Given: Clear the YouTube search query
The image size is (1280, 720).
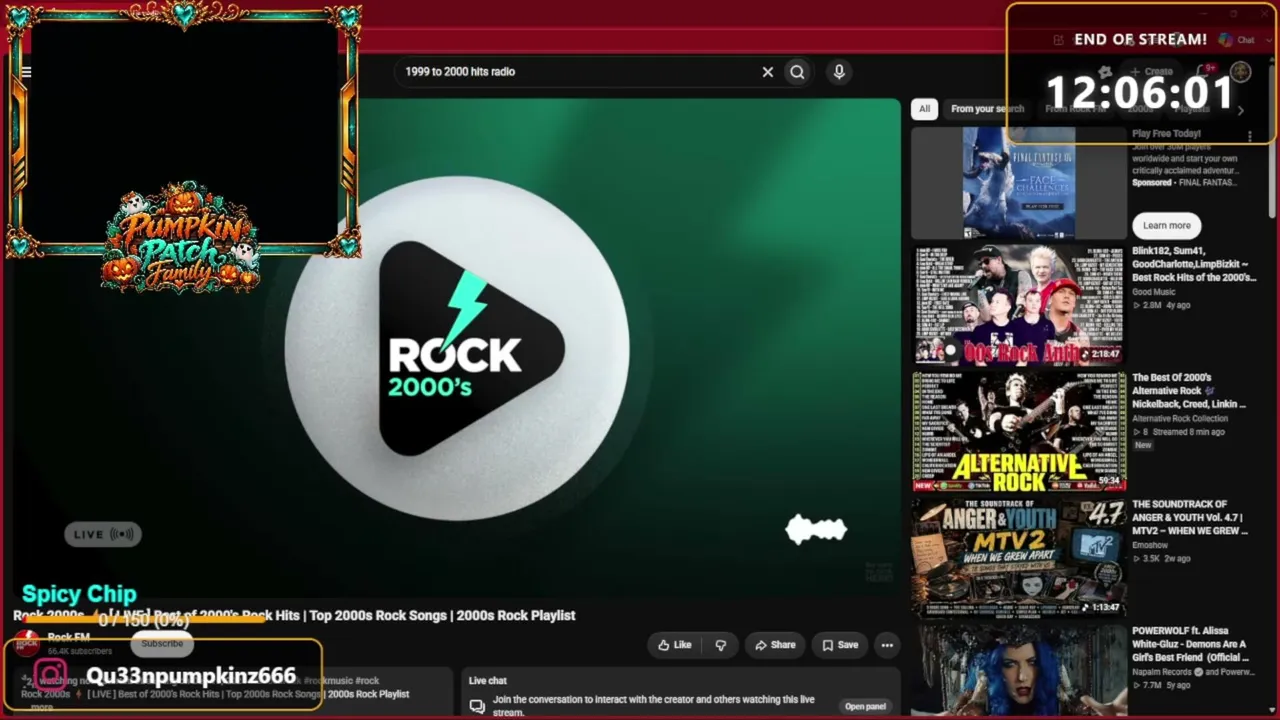Looking at the screenshot, I should coord(768,72).
